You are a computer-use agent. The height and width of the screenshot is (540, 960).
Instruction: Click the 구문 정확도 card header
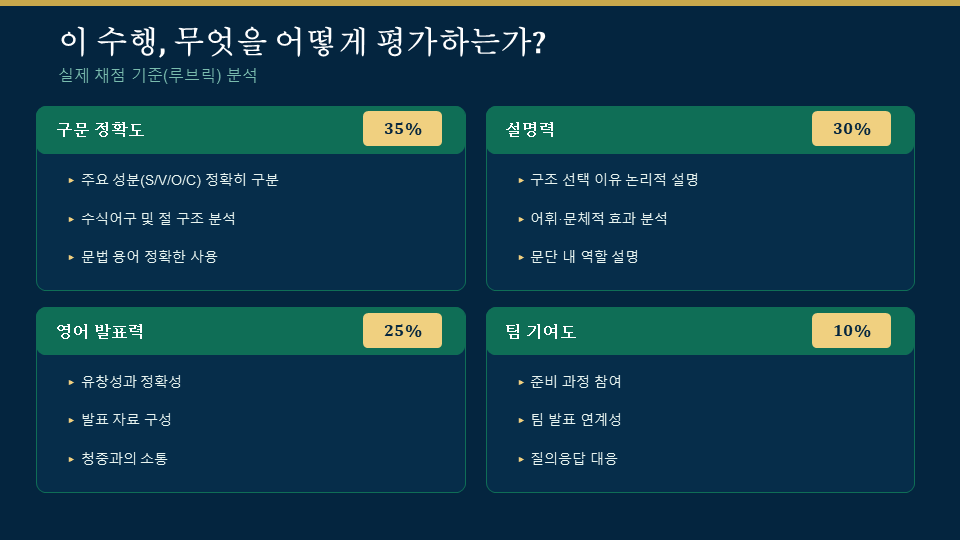tap(251, 130)
